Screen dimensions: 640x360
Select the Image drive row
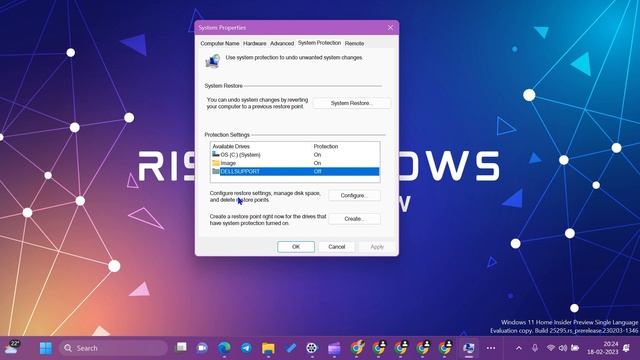click(x=295, y=163)
